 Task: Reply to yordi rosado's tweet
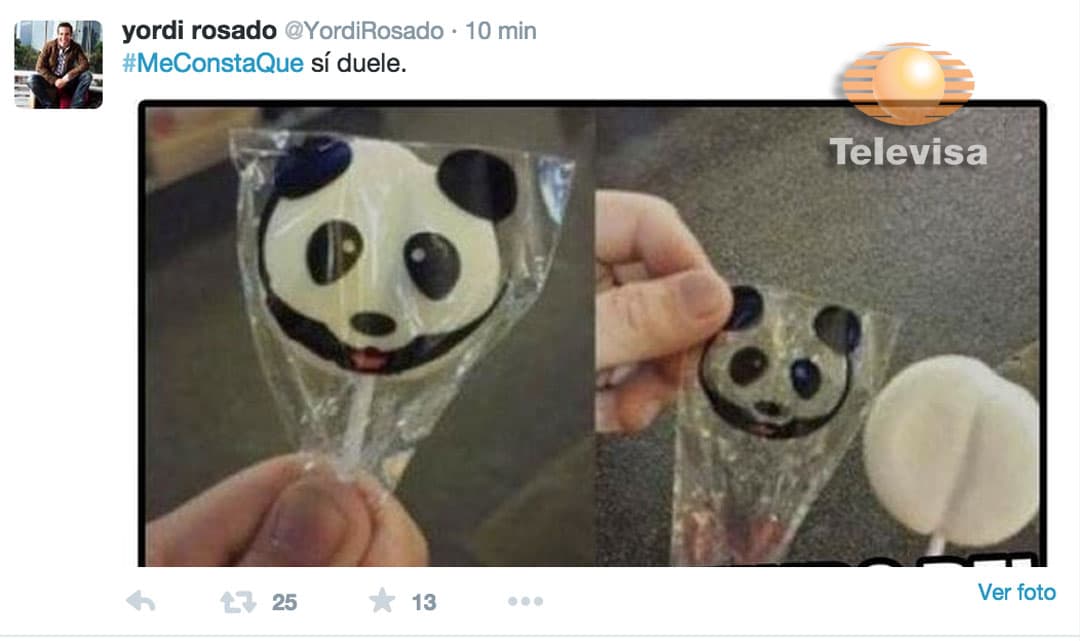tap(141, 601)
